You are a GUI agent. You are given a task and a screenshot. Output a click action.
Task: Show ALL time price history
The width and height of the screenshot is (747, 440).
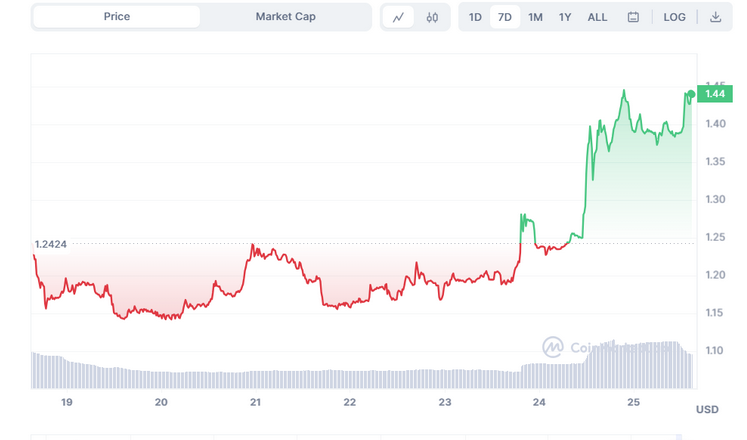tap(597, 17)
